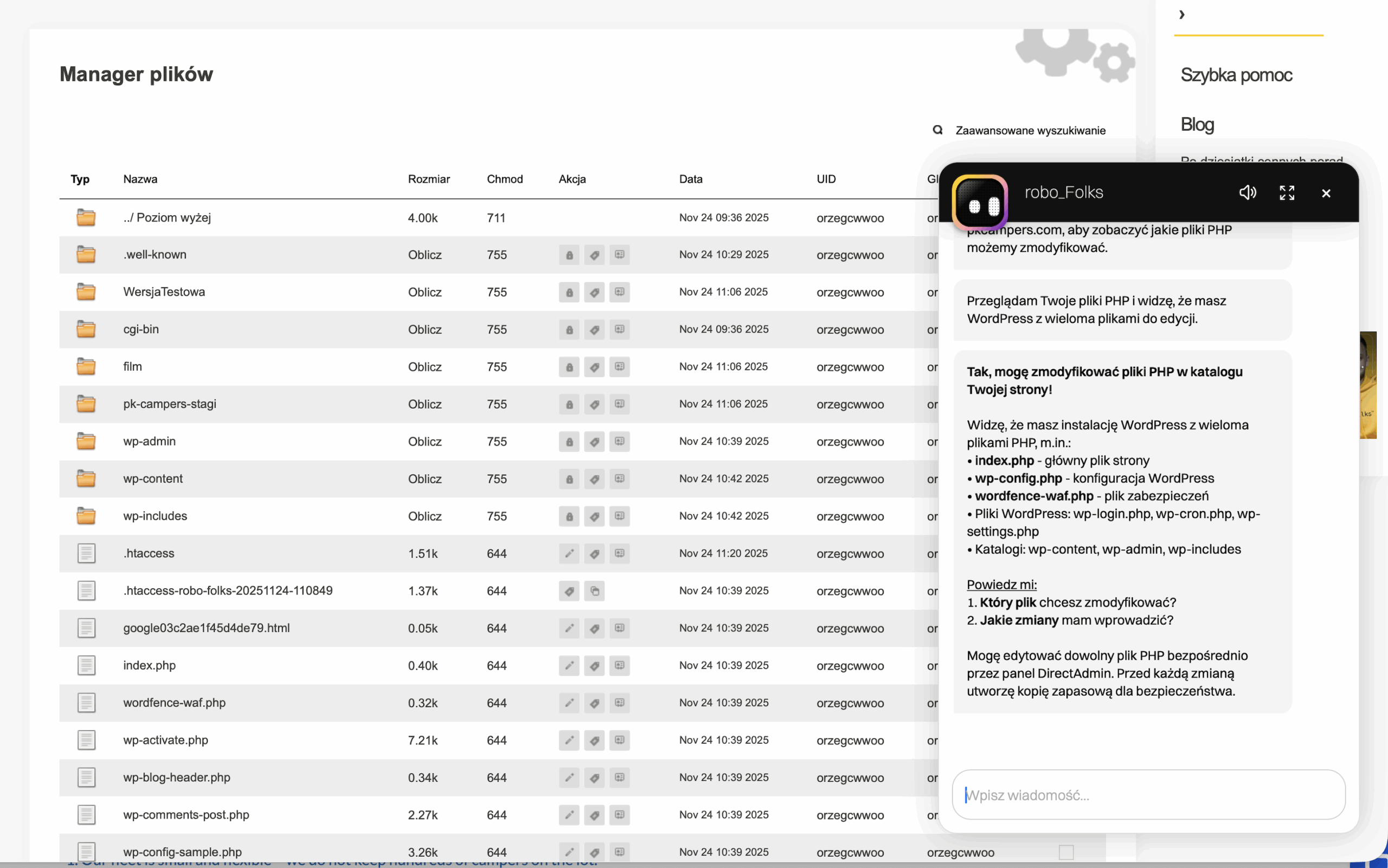Expand robo_Folks chat to fullscreen

tap(1287, 193)
